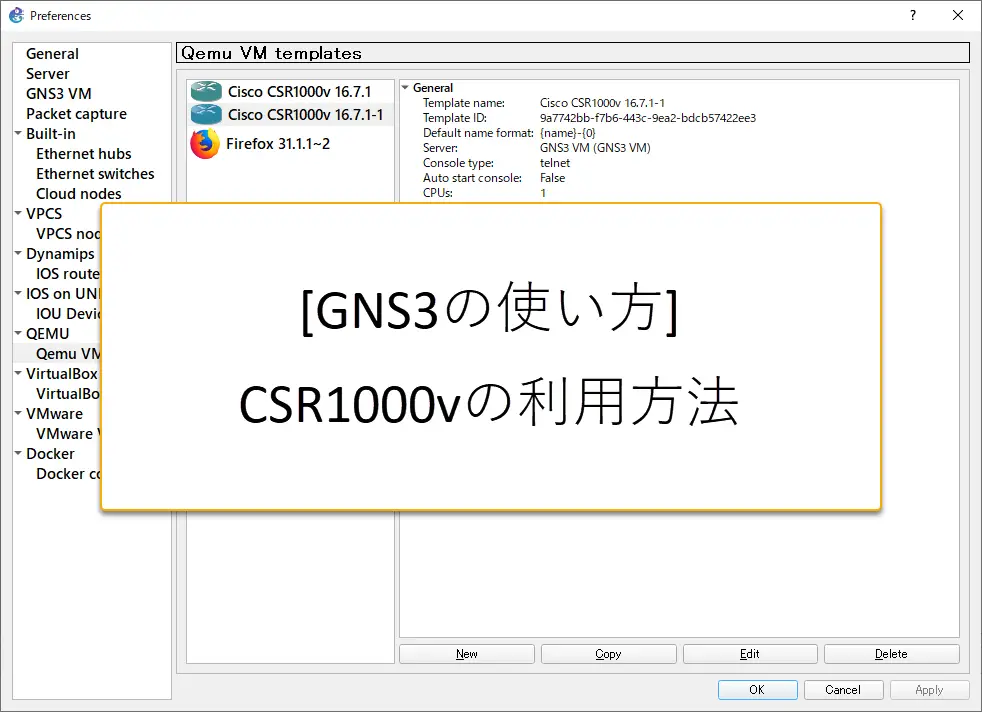Click the Default name format value {name}-{0}

pos(567,133)
